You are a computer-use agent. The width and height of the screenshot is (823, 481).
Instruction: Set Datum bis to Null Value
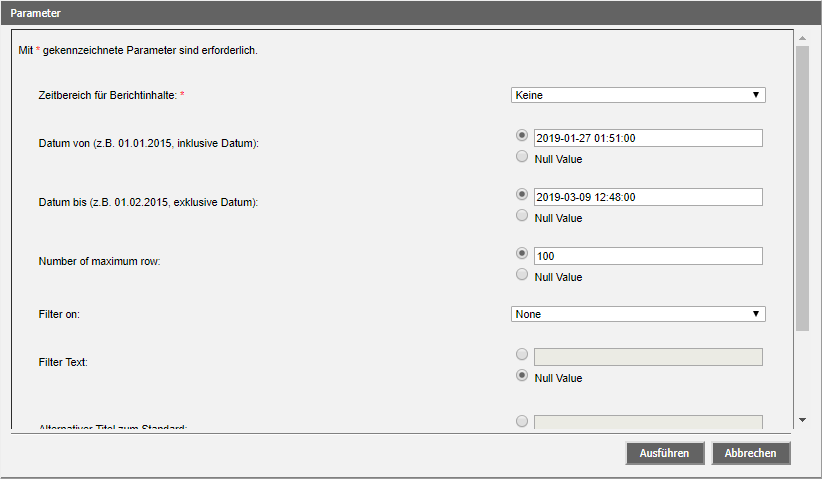(x=521, y=217)
